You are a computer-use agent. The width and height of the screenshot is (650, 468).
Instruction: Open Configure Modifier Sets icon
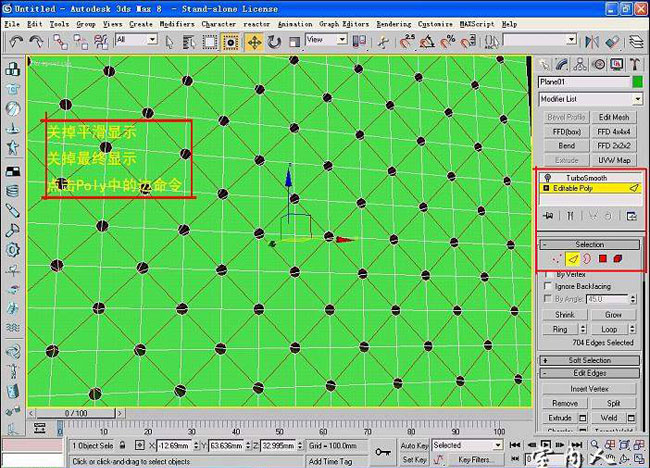631,216
